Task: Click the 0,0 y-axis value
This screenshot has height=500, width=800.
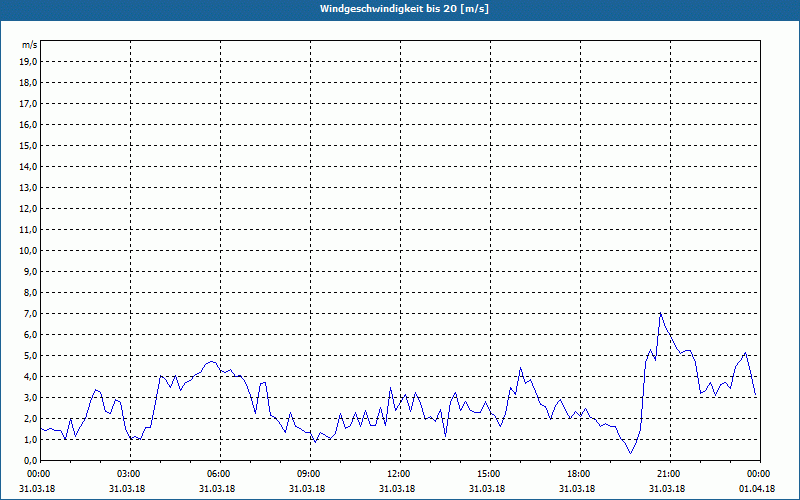Action: tap(30, 461)
